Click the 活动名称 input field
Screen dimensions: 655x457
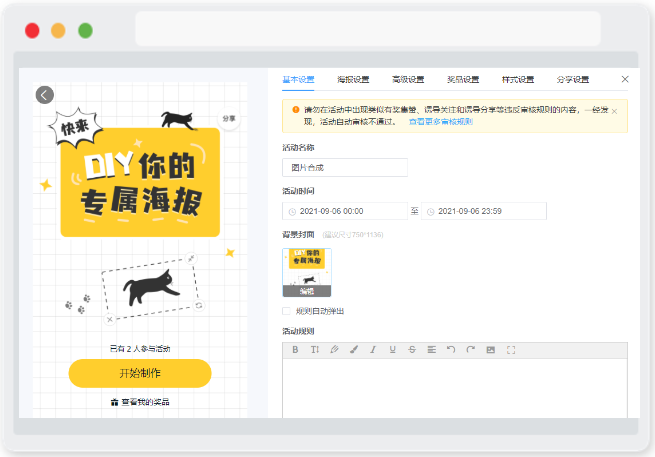(x=345, y=168)
